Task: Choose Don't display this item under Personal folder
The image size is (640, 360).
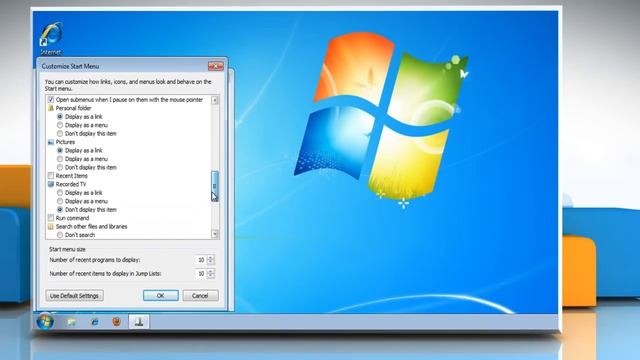Action: click(60, 133)
